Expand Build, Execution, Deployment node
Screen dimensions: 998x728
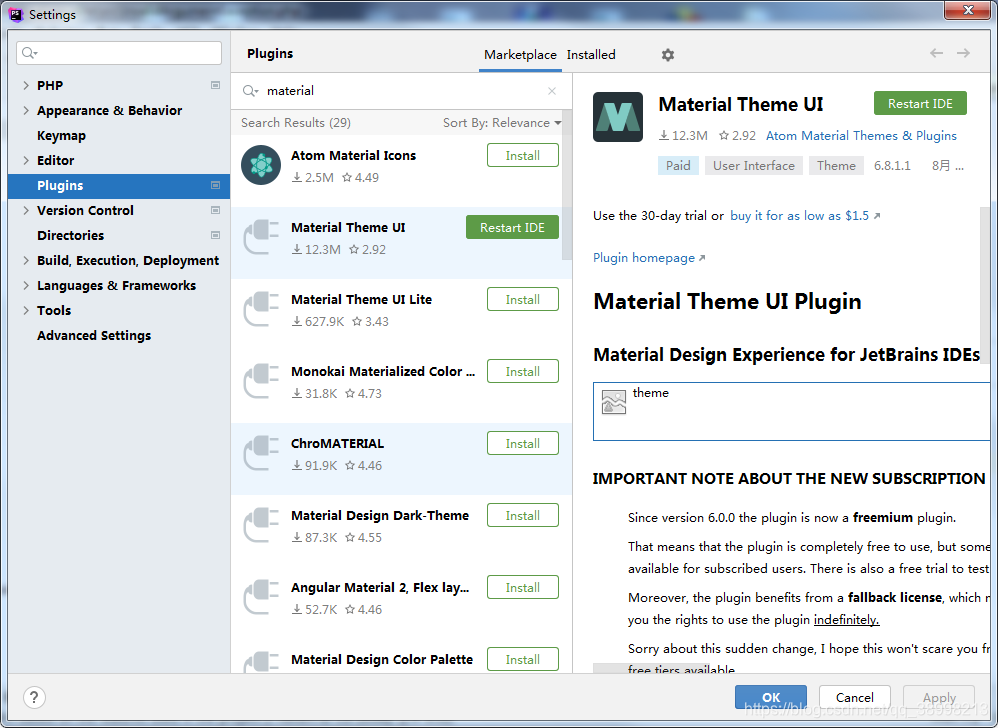pyautogui.click(x=26, y=260)
